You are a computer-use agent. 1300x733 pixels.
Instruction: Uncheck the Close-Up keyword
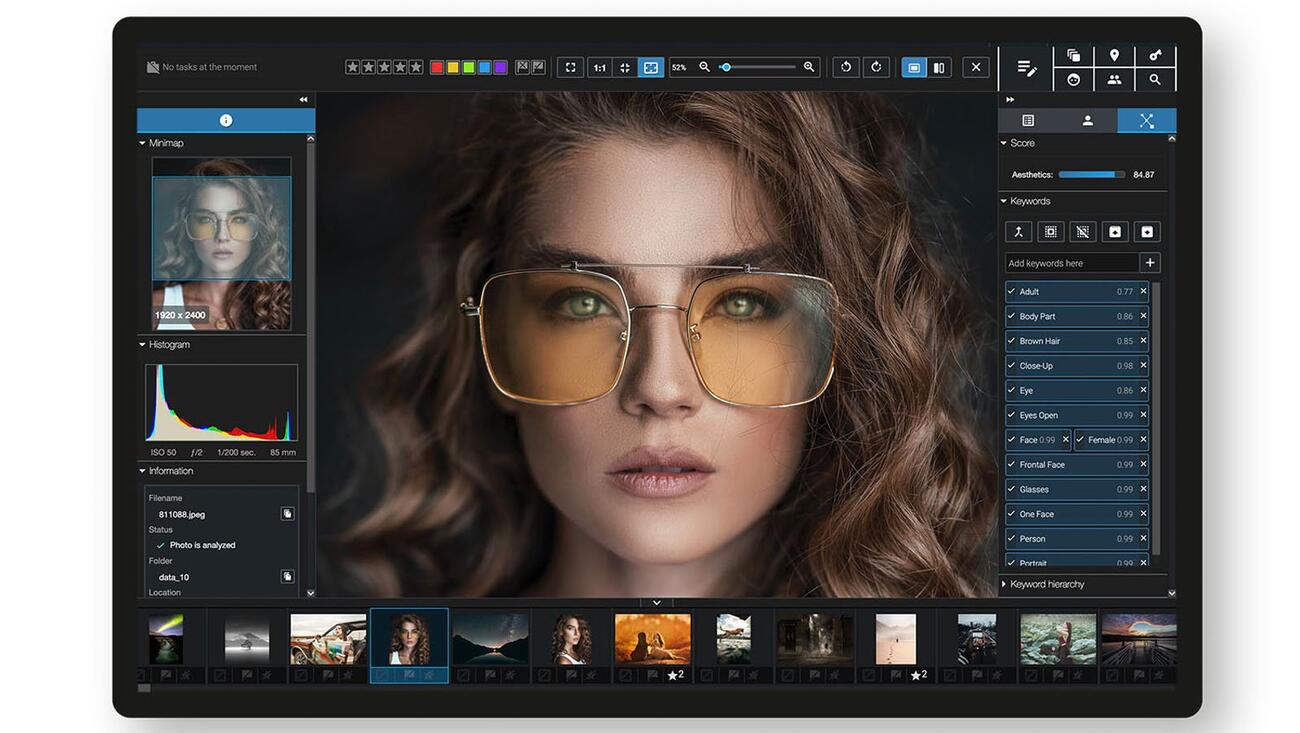pyautogui.click(x=1012, y=366)
